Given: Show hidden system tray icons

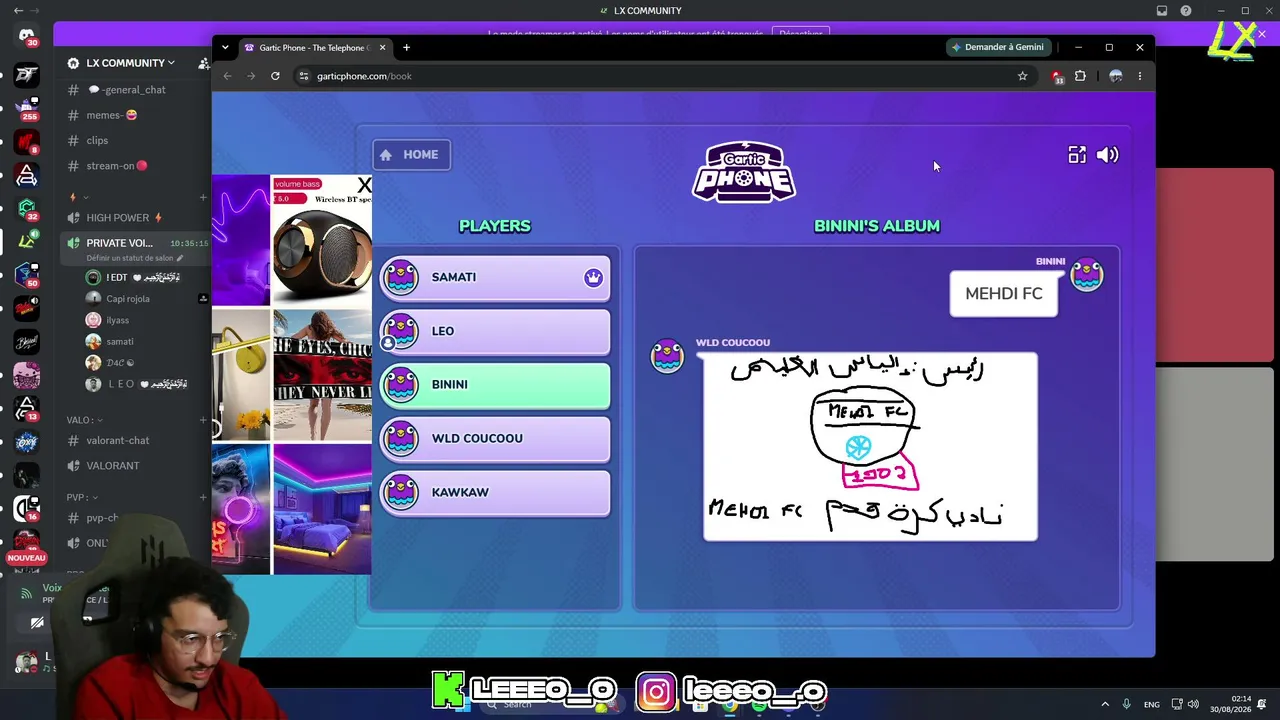Looking at the screenshot, I should (1105, 704).
